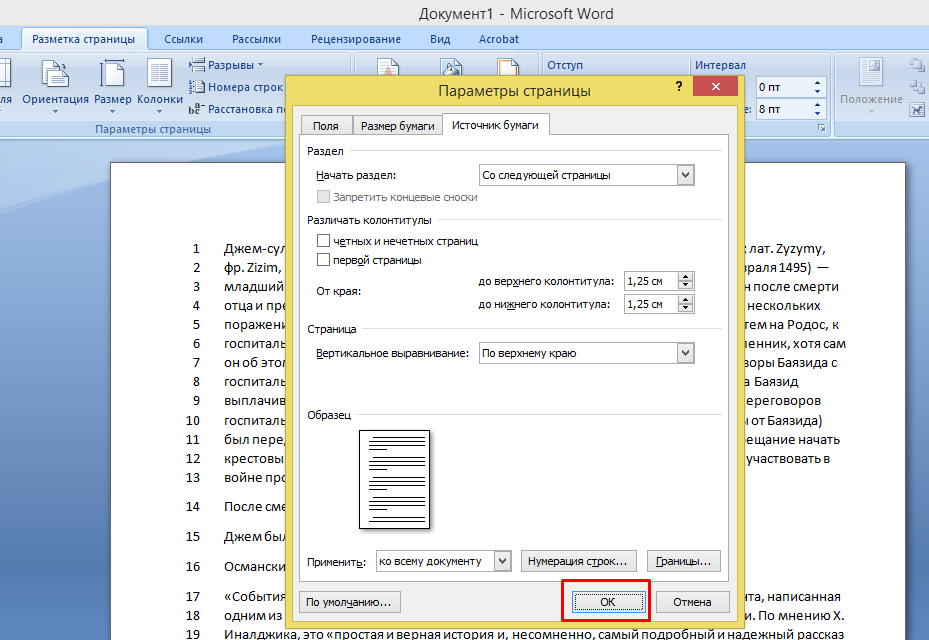Click the bring-to-front icon right of Положение
The width and height of the screenshot is (929, 640).
917,65
